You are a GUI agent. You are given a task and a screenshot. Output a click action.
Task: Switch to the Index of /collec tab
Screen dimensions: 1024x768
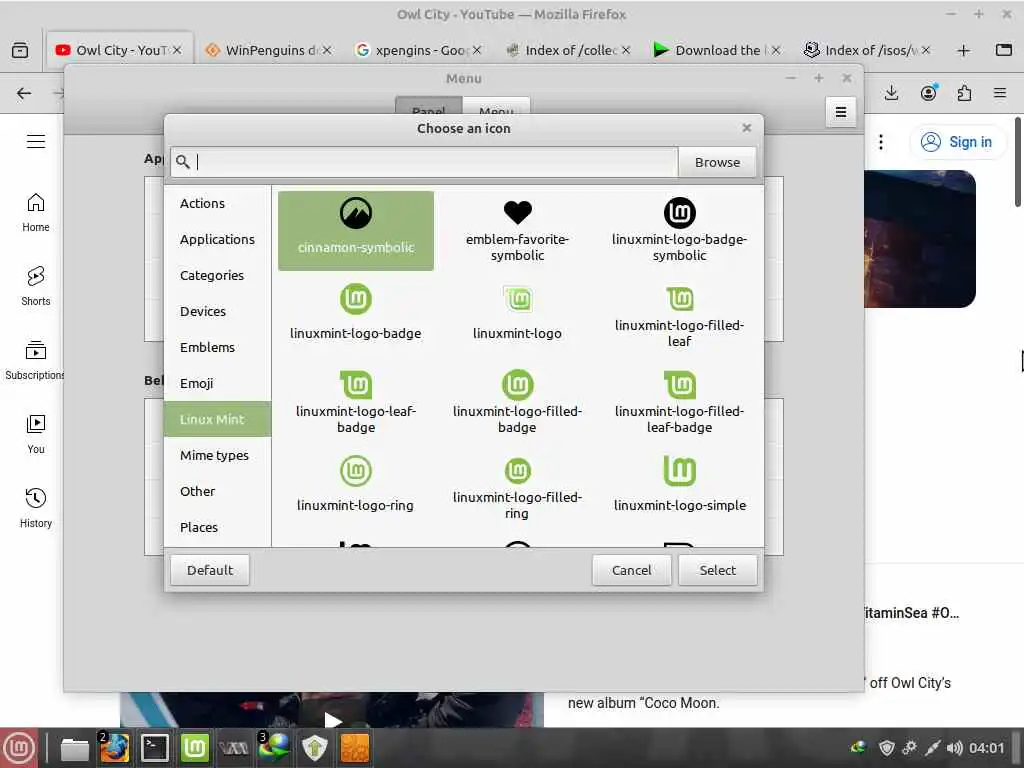pyautogui.click(x=568, y=50)
